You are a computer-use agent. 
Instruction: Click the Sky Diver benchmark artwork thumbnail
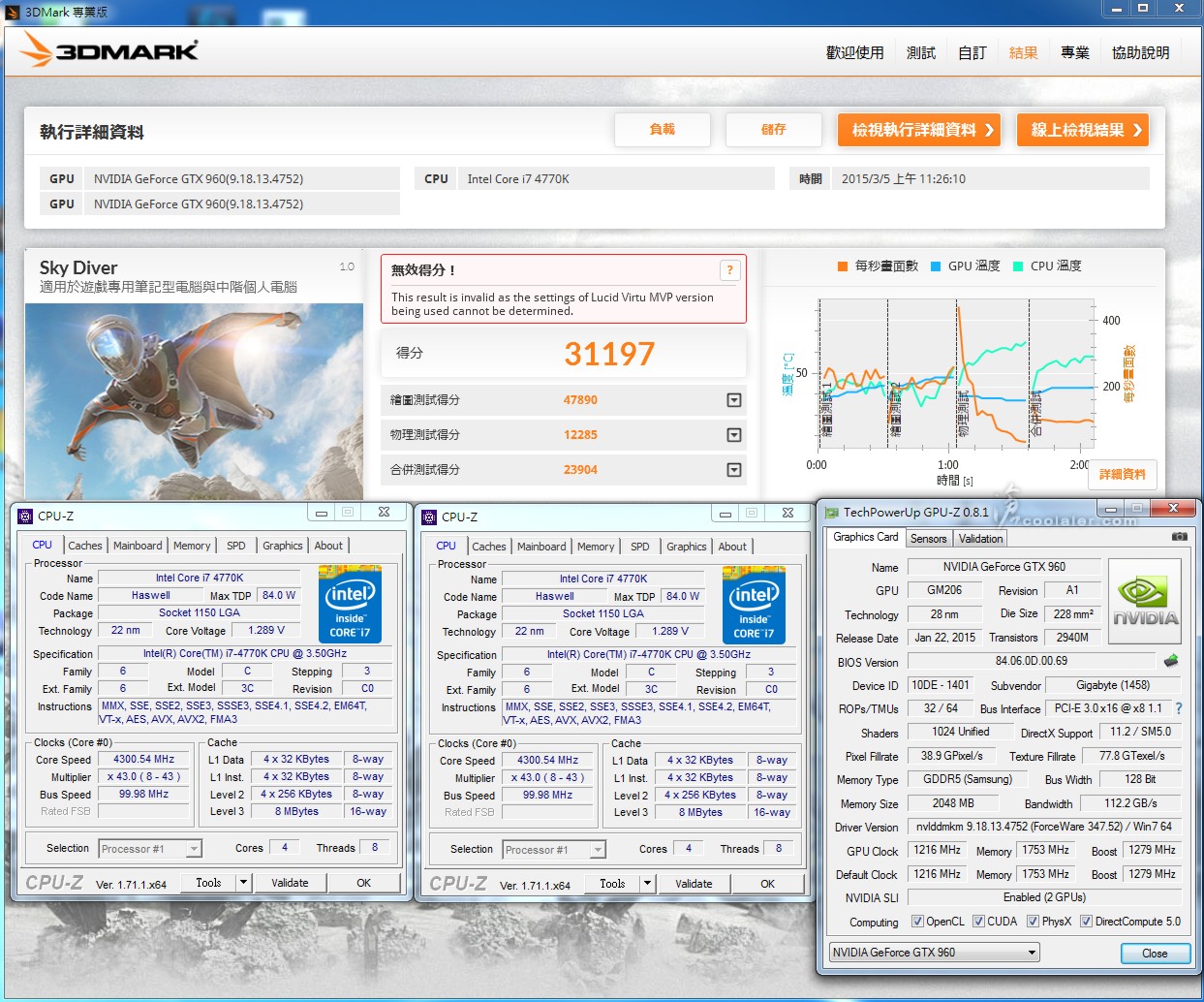point(194,401)
